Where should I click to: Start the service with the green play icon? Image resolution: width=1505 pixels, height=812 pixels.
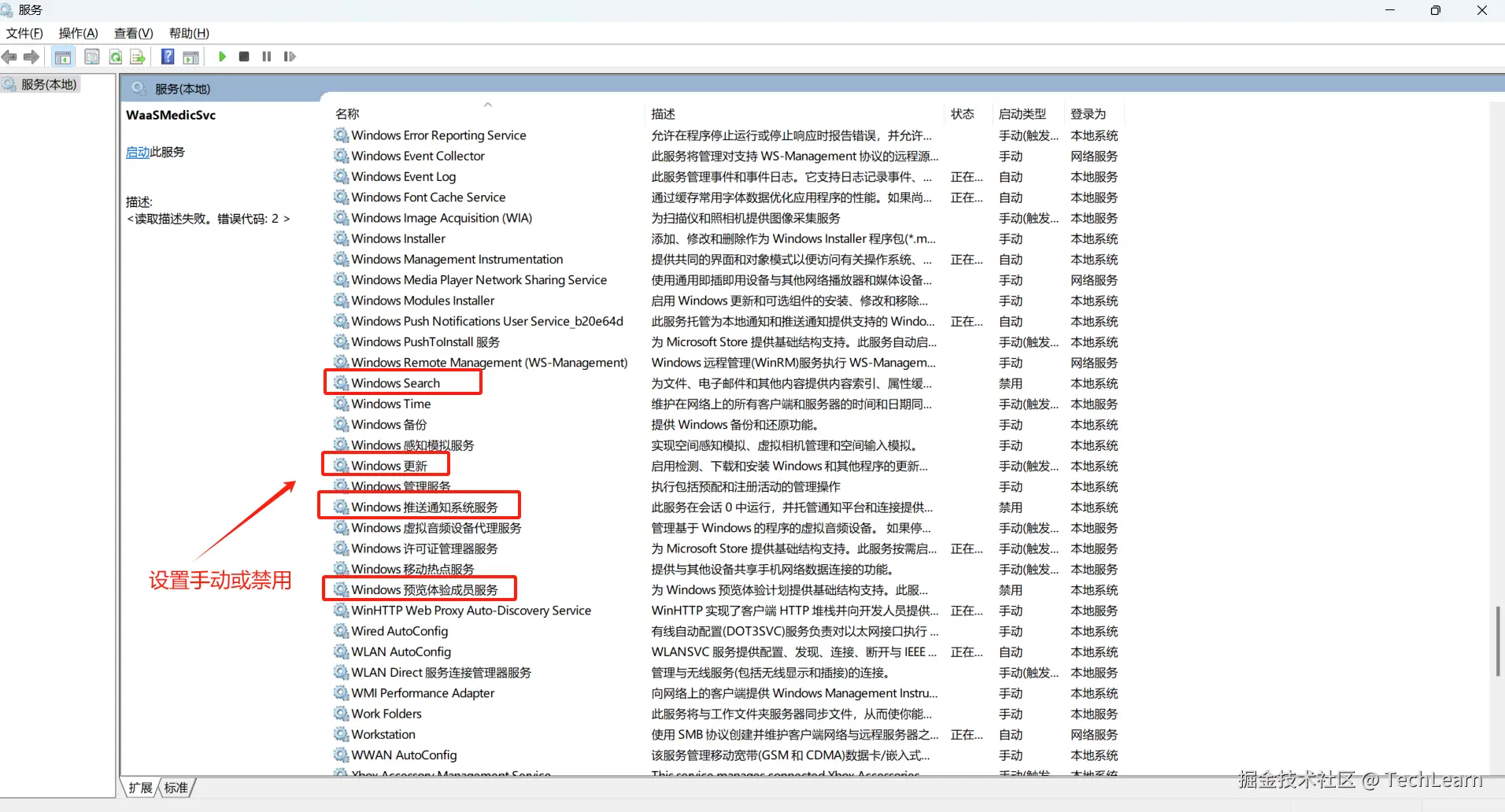(x=222, y=57)
